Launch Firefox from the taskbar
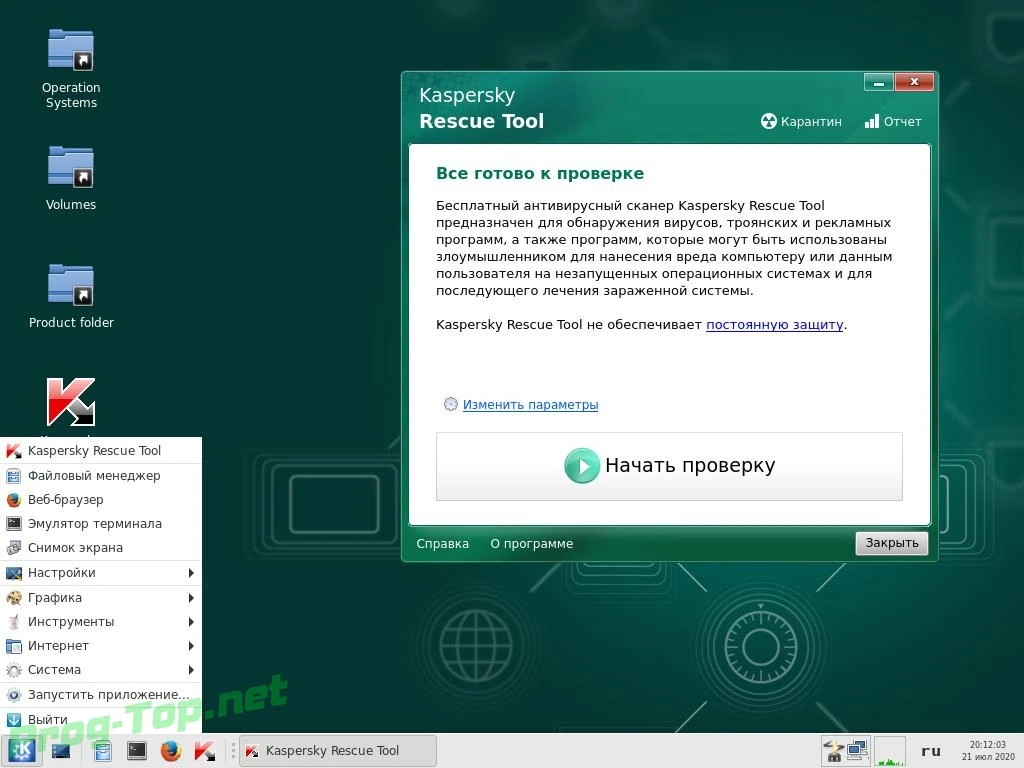Screen dimensions: 1024x768 [171, 751]
